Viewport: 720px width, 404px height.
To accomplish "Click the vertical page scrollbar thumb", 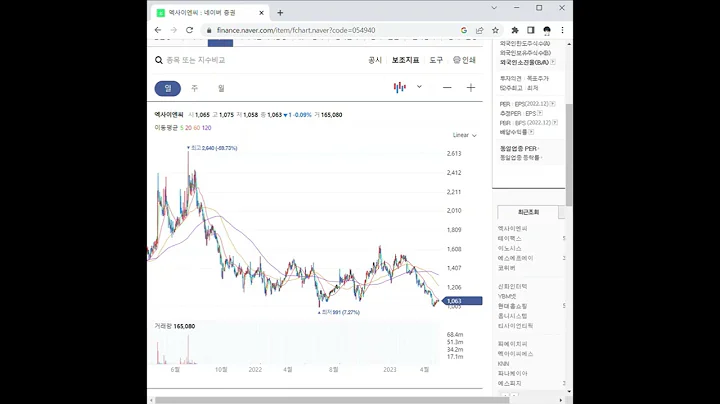I will tap(569, 154).
